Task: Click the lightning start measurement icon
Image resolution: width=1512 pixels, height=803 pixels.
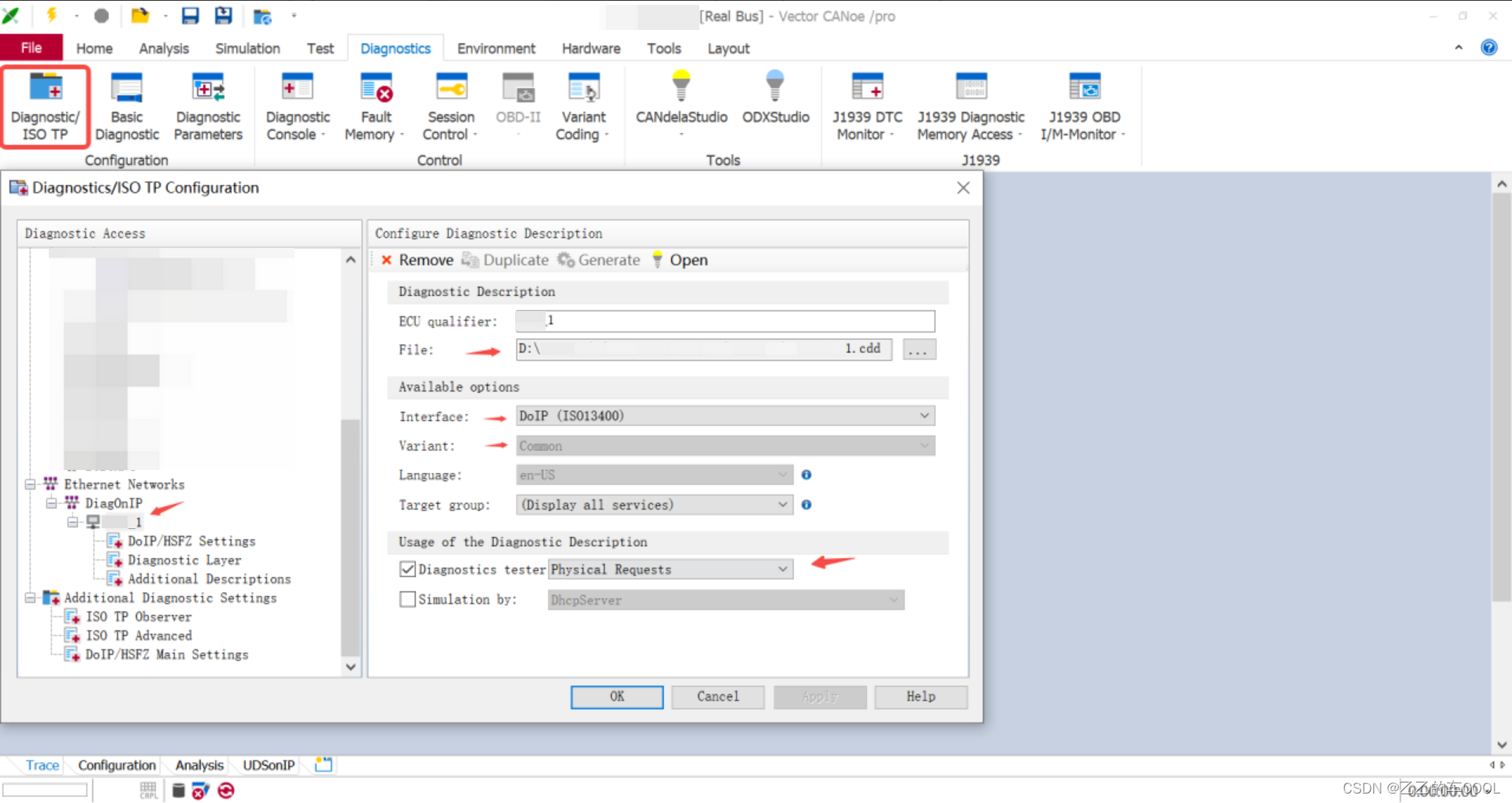Action: point(52,15)
